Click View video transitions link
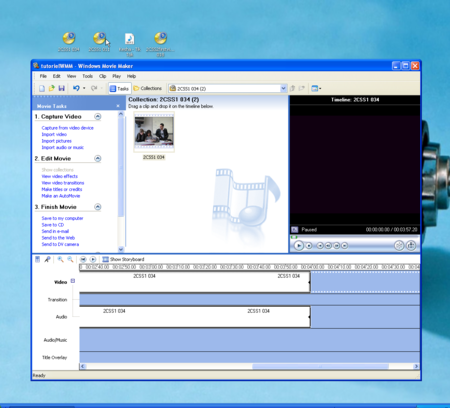Image resolution: width=450 pixels, height=408 pixels. click(63, 183)
